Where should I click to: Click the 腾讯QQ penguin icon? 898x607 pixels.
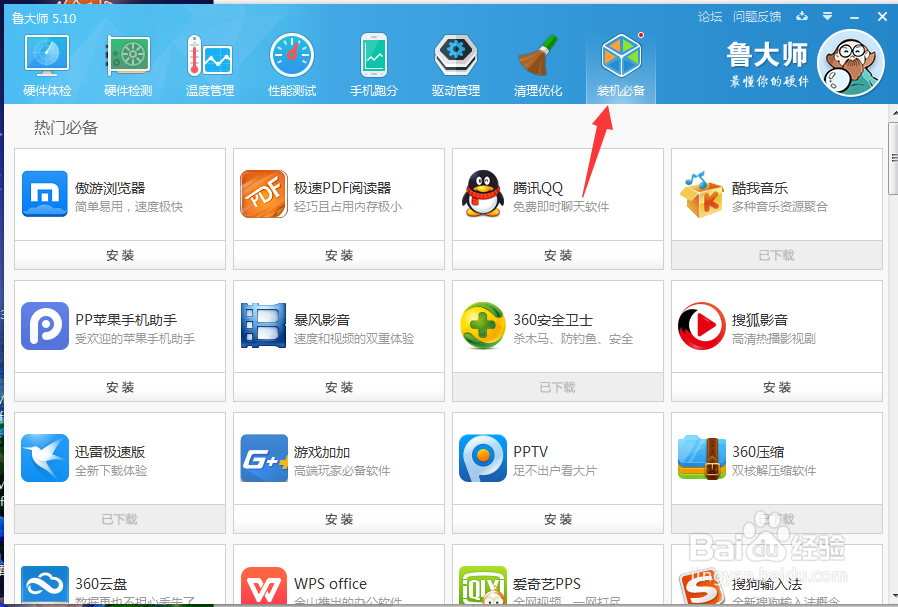click(x=482, y=194)
